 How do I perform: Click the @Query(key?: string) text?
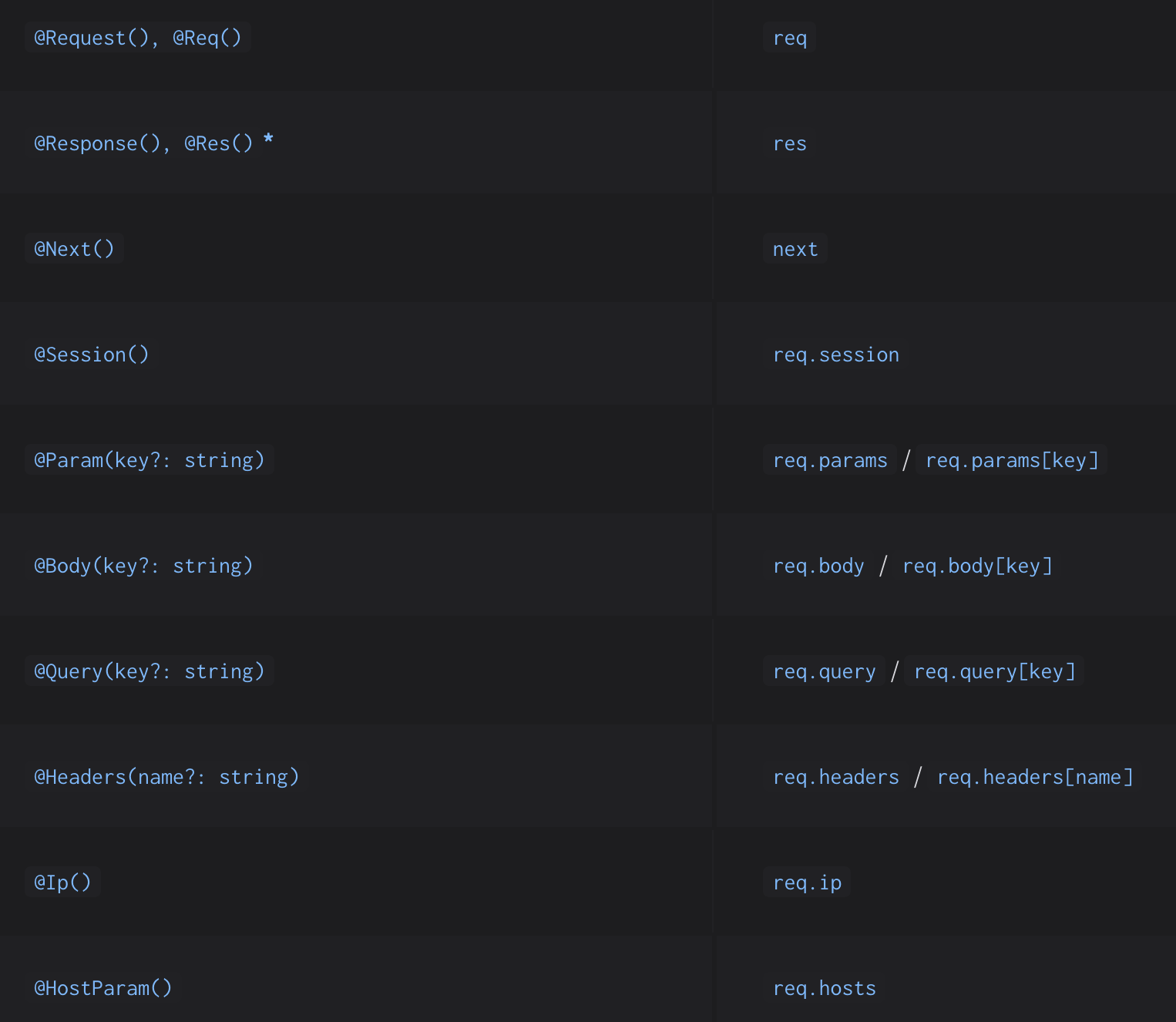point(149,671)
